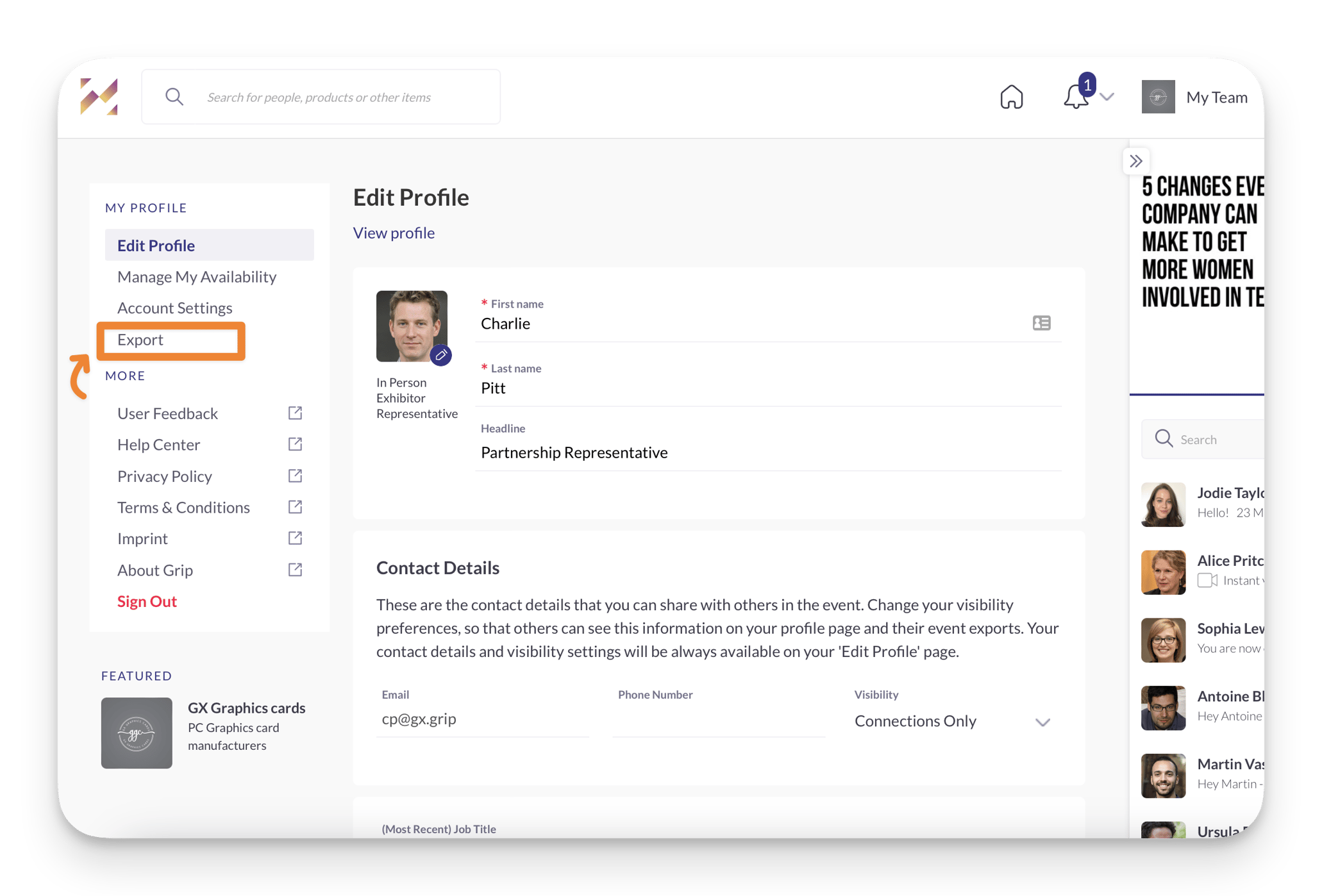
Task: Go to Account Settings
Action: tap(174, 308)
